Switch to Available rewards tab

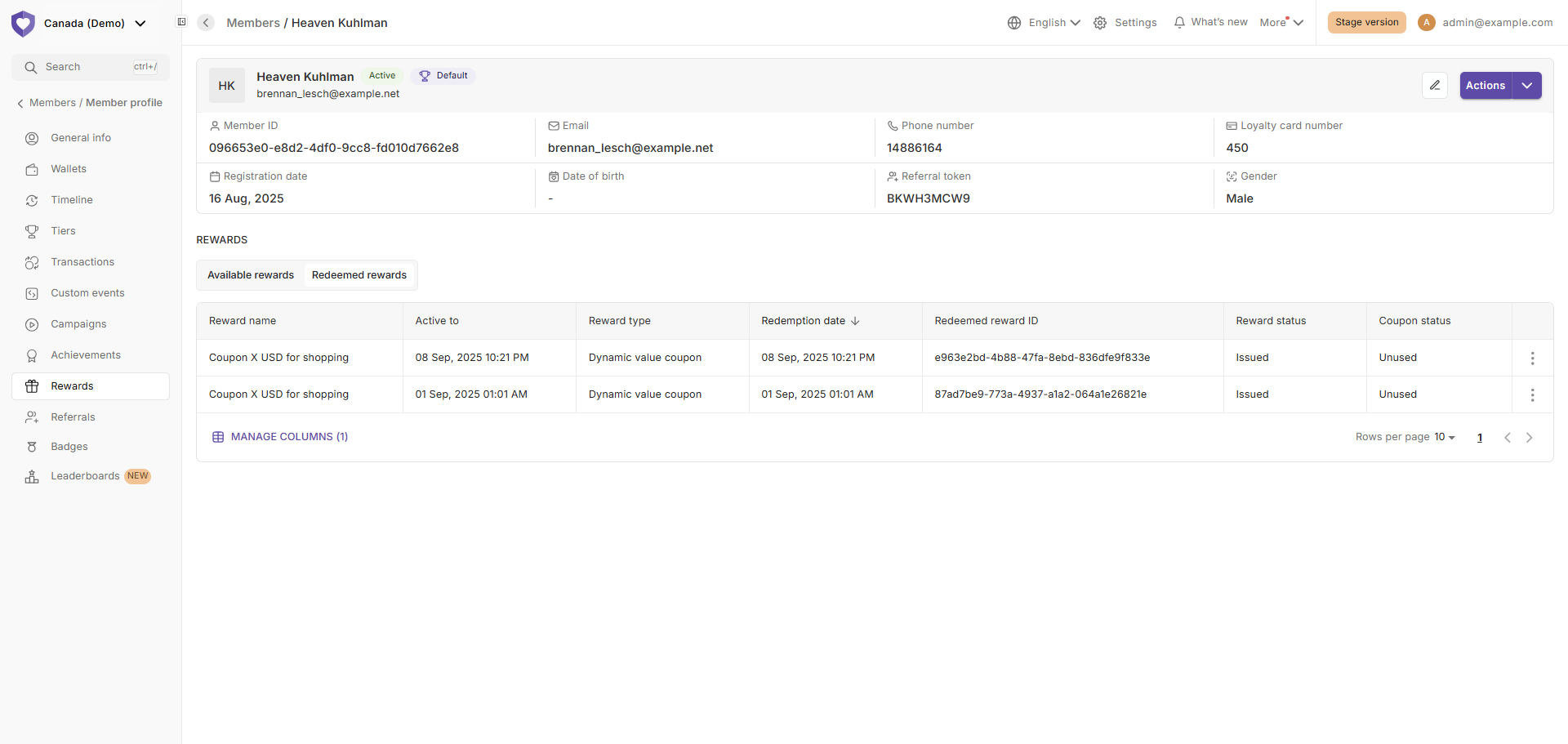coord(251,275)
